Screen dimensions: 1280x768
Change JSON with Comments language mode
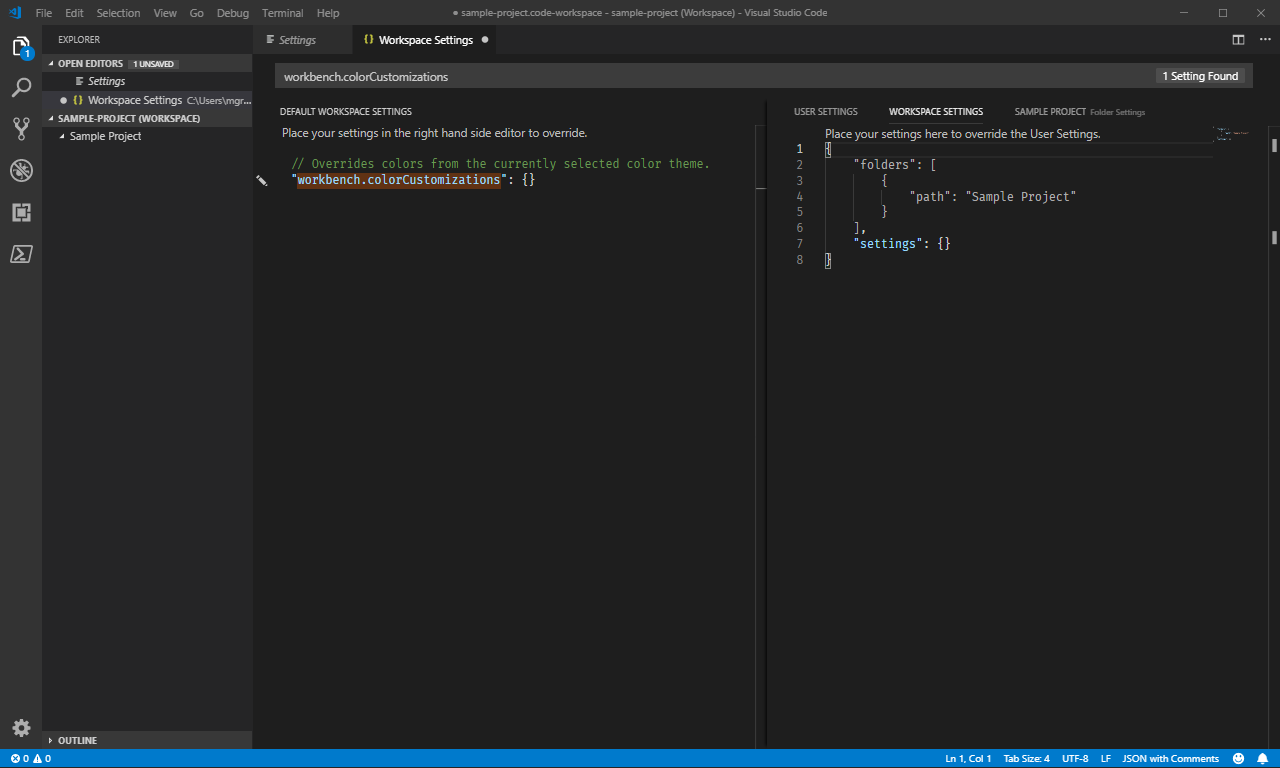pos(1171,759)
